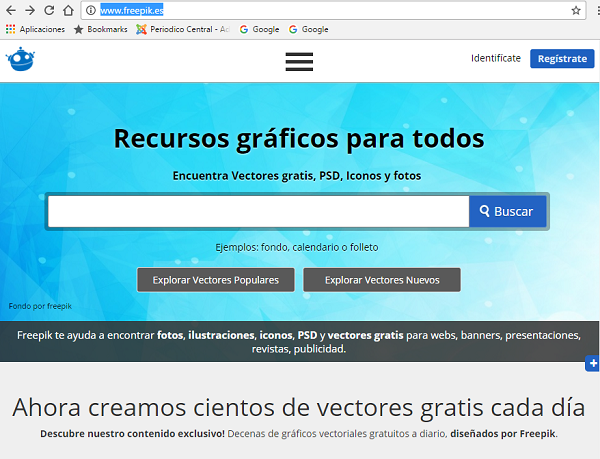This screenshot has width=600, height=459.
Task: Open the Bookmarks folder in bookmarks bar
Action: pyautogui.click(x=101, y=29)
